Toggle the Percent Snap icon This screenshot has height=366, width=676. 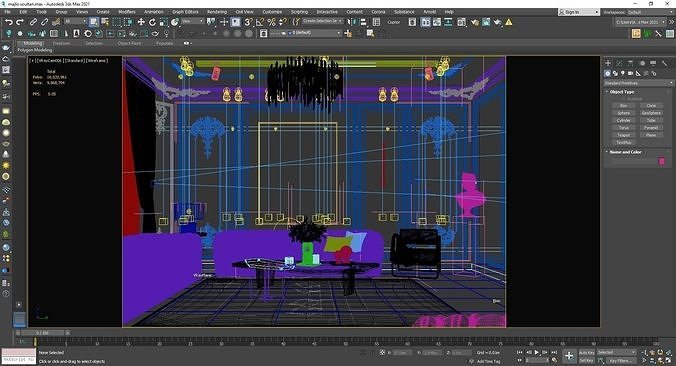pos(271,22)
